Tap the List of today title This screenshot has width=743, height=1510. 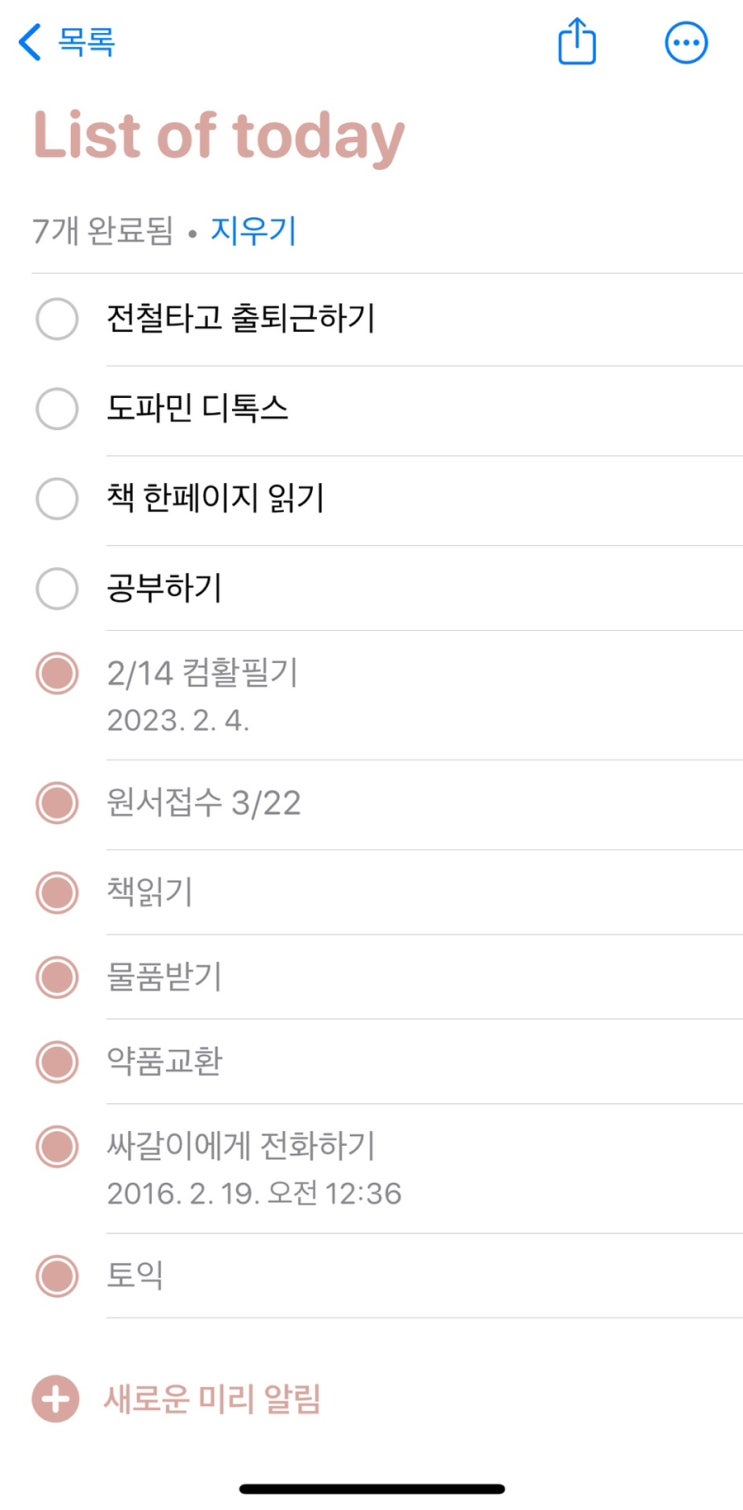[x=219, y=137]
